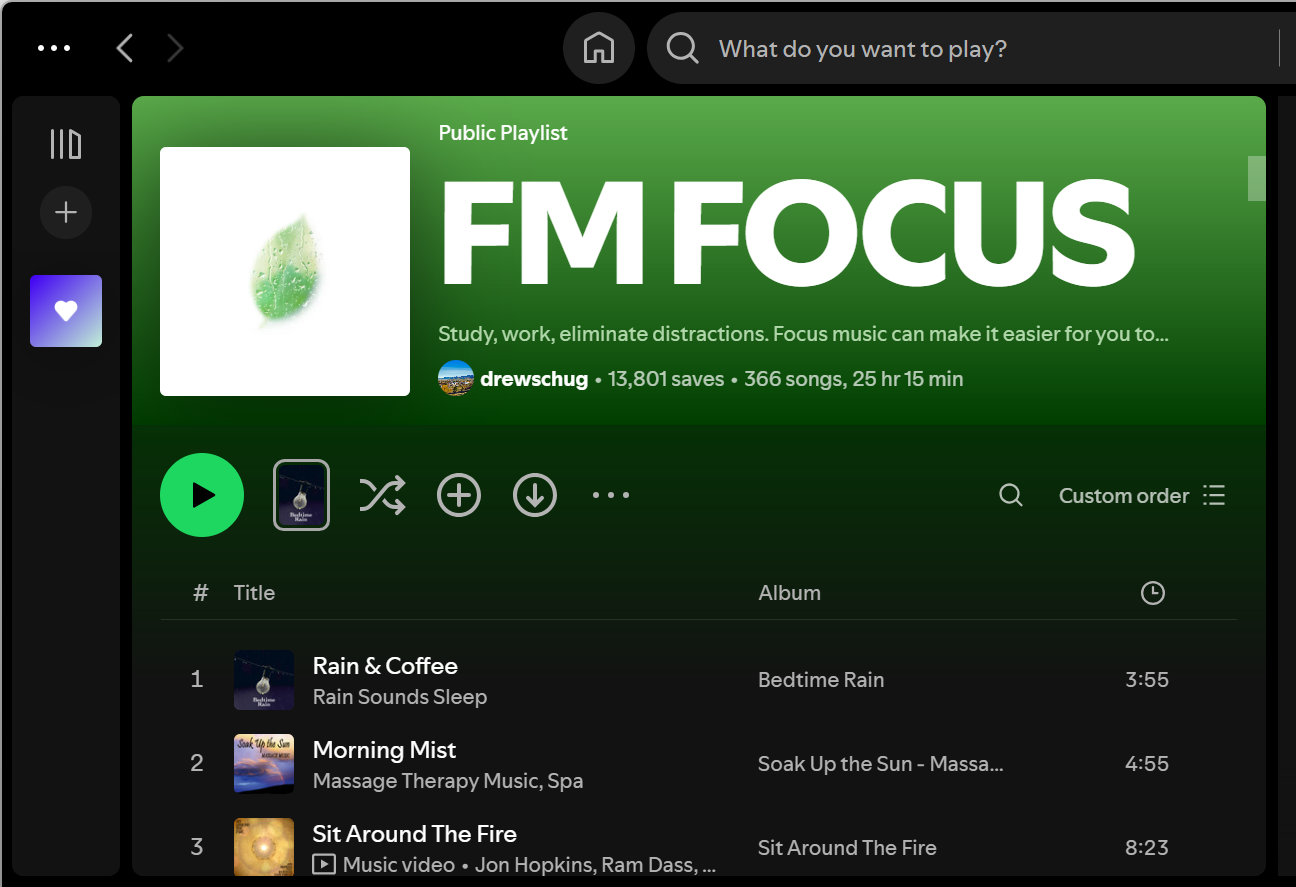Open the FM FOCUS playlist cover art
The image size is (1296, 887).
285,271
